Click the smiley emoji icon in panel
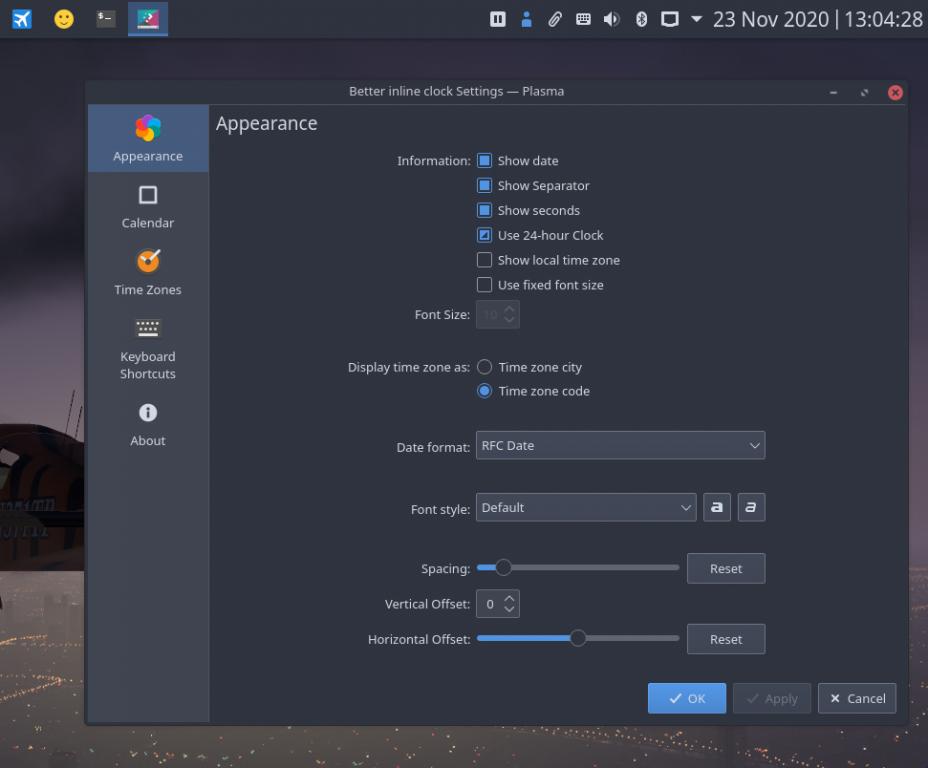This screenshot has height=768, width=928. (64, 19)
